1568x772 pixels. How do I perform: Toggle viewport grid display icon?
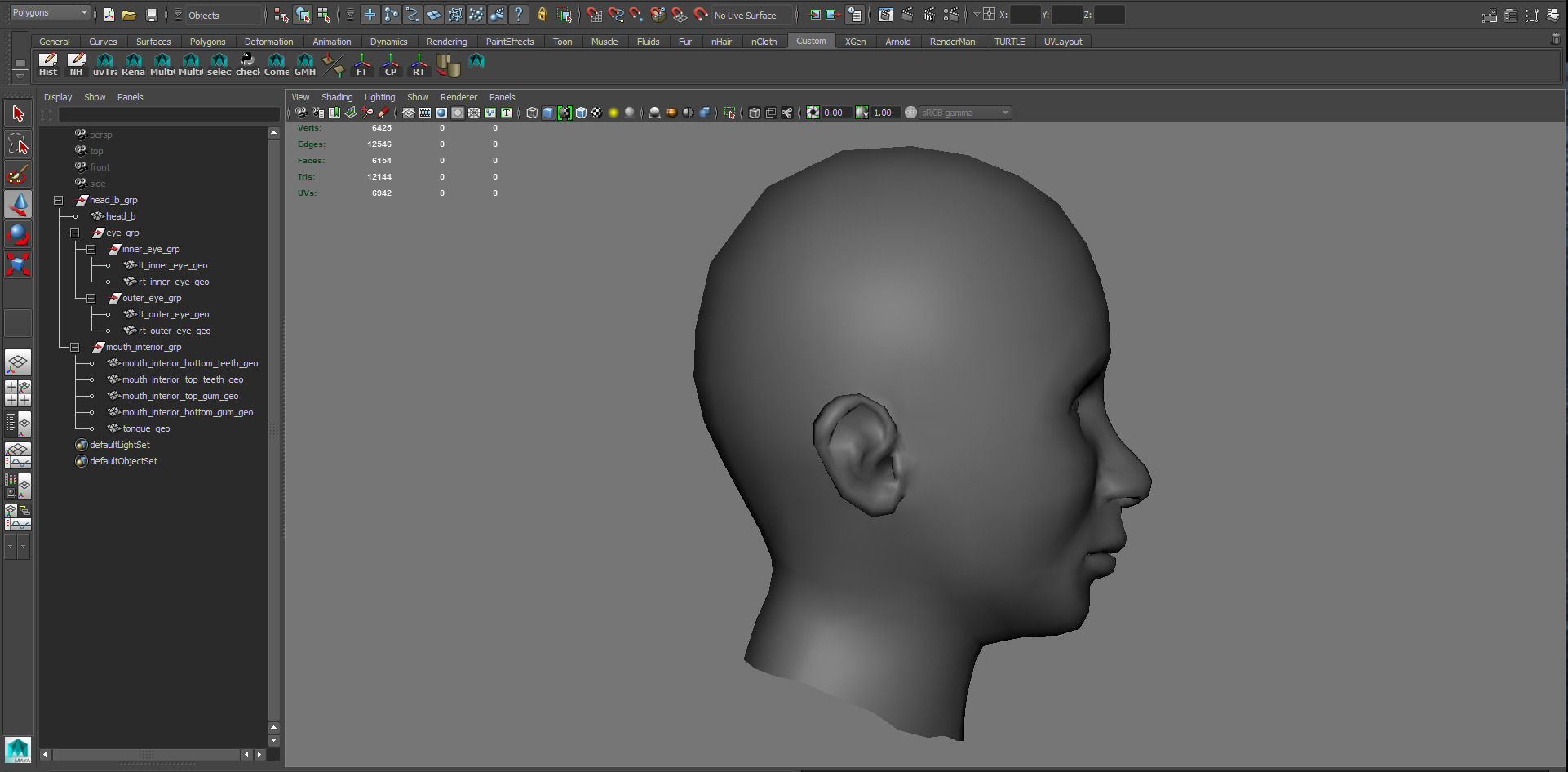(x=409, y=113)
